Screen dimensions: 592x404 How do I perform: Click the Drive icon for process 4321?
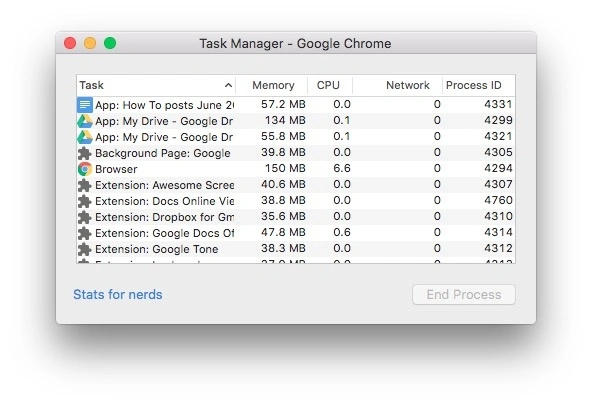point(85,137)
